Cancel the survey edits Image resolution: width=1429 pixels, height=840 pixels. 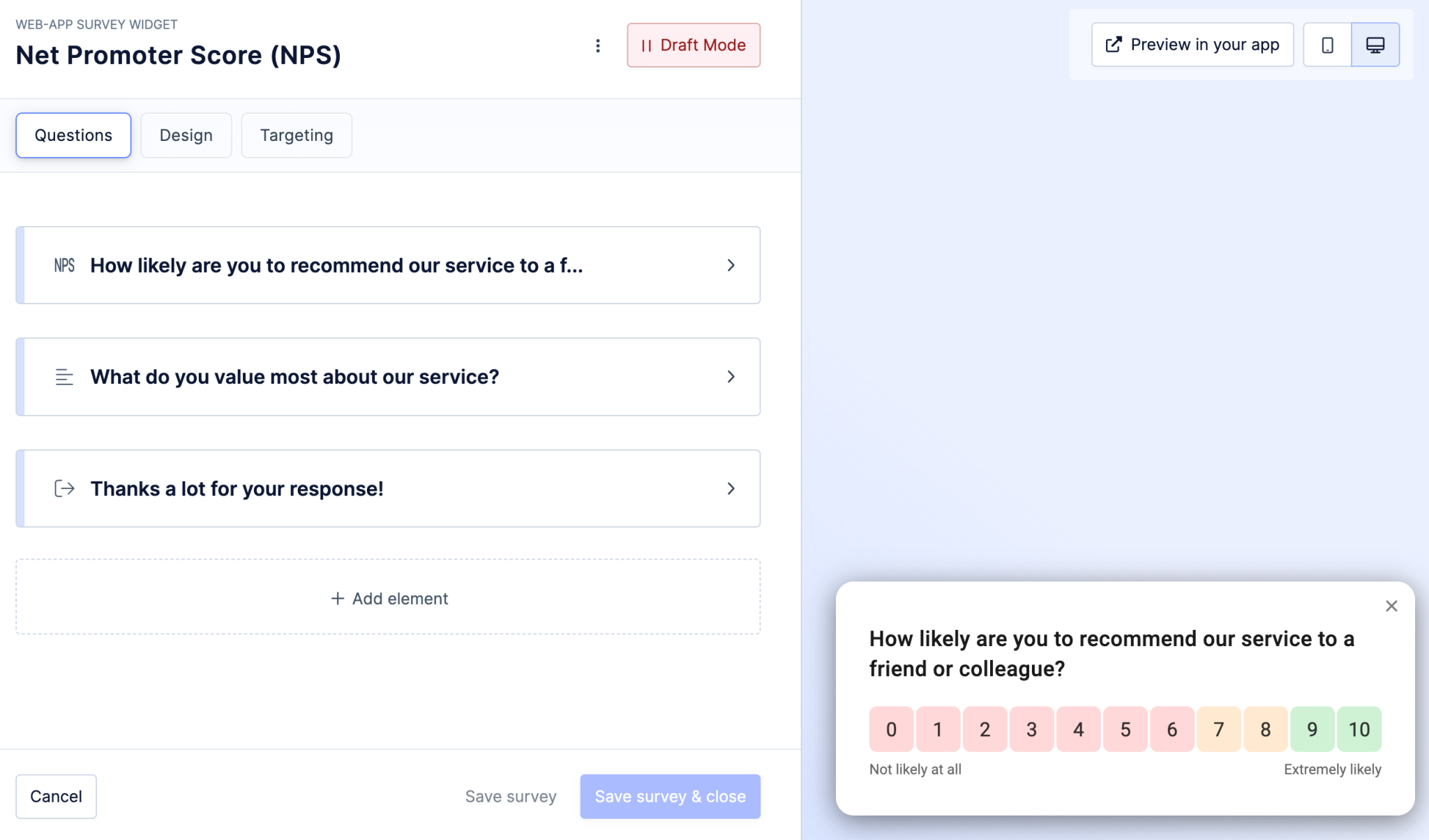pyautogui.click(x=56, y=796)
